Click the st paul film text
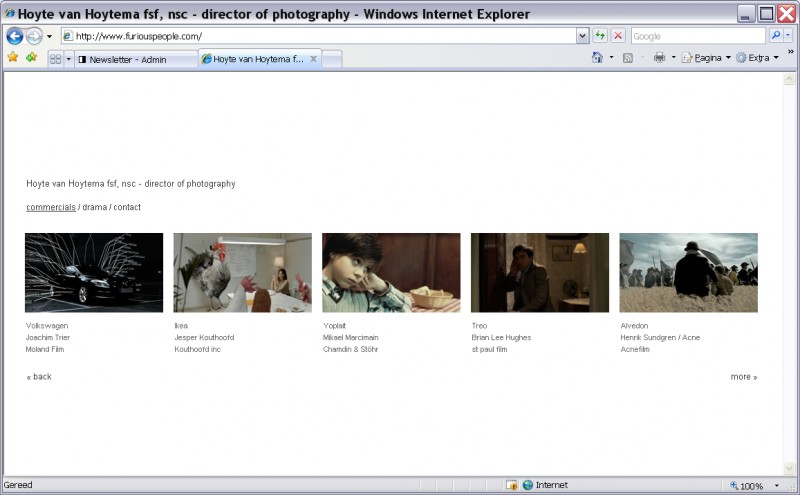The width and height of the screenshot is (800, 495). point(490,349)
